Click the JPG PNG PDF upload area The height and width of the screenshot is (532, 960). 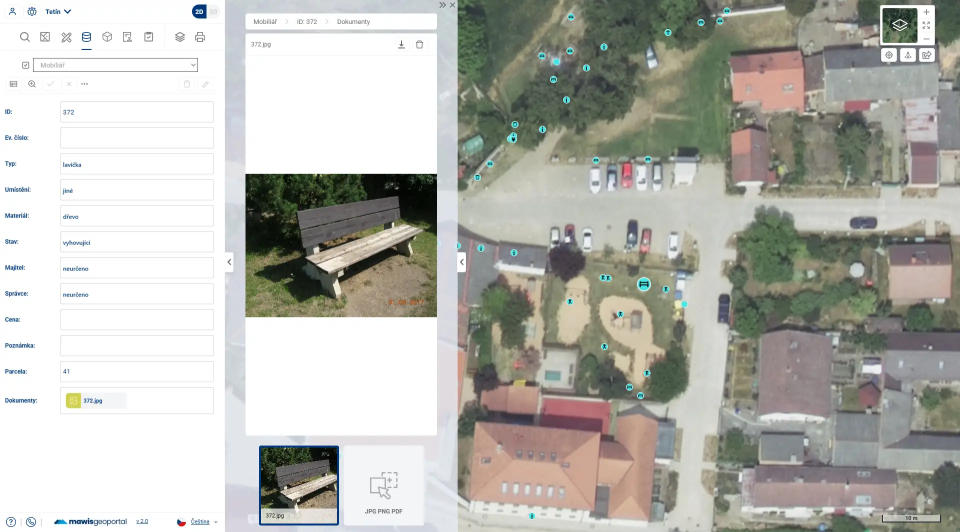click(383, 487)
